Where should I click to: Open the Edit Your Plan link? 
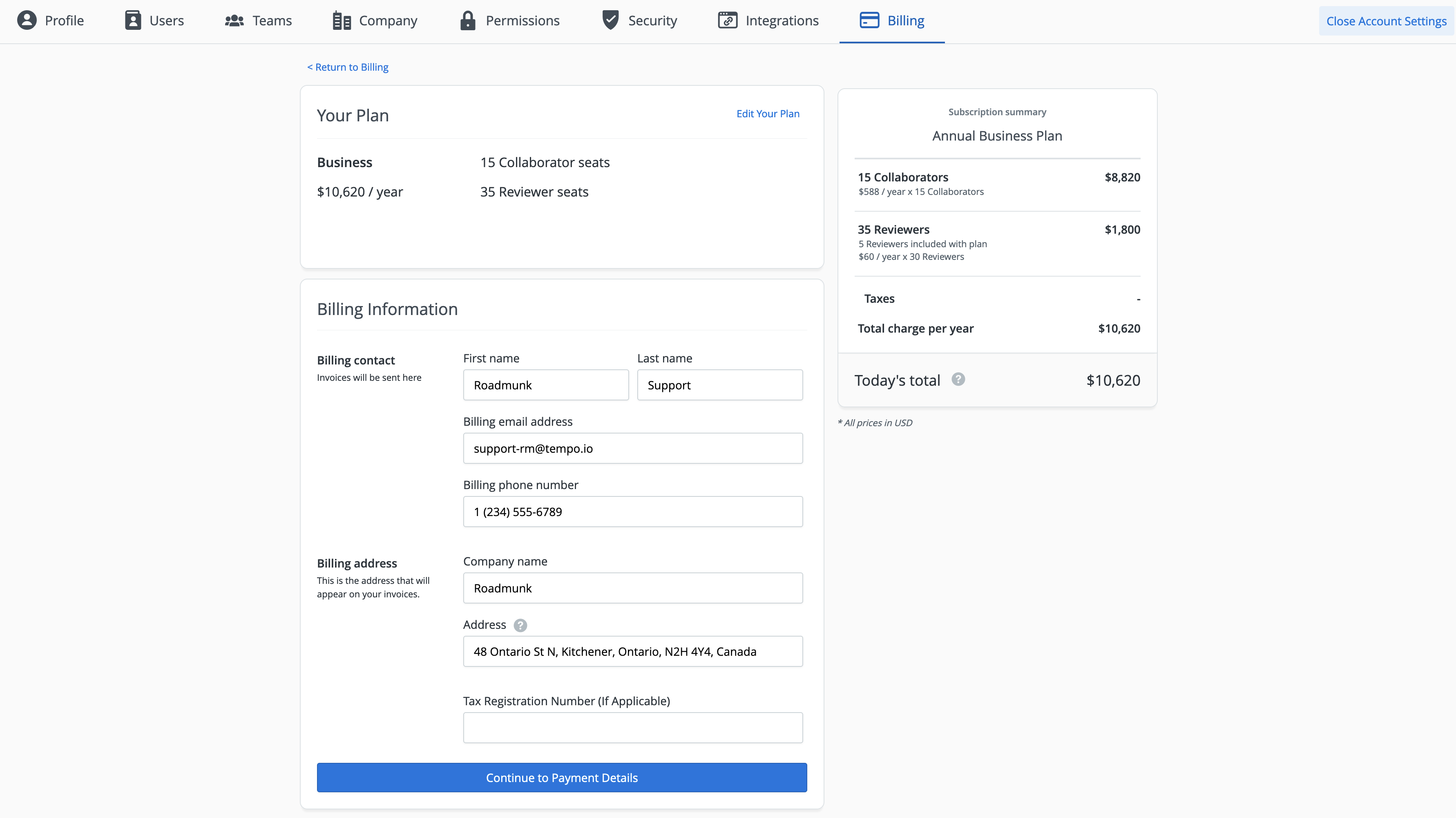coord(768,114)
